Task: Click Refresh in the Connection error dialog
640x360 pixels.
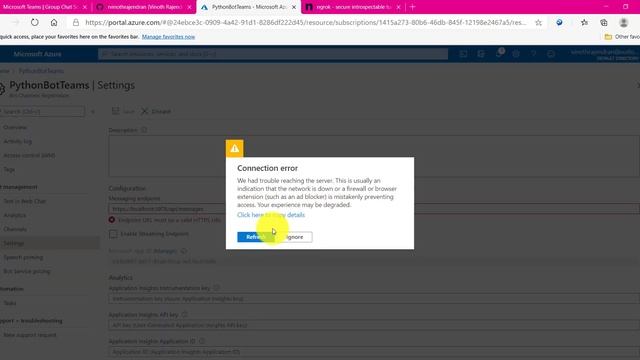Action: click(256, 237)
